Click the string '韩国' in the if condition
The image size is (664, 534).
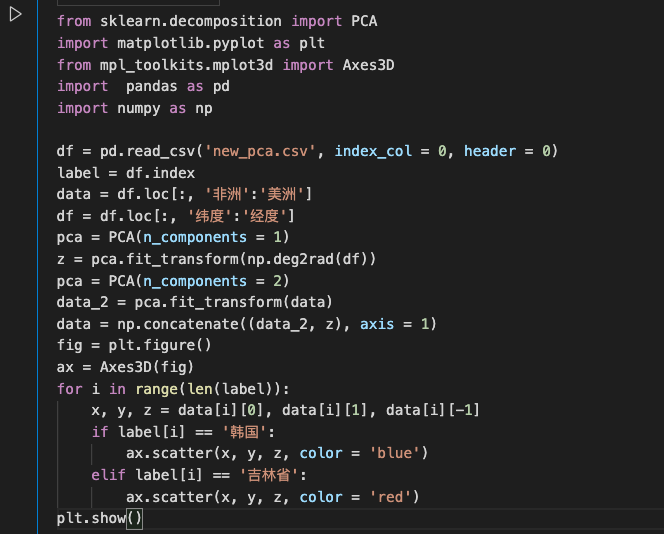244,432
